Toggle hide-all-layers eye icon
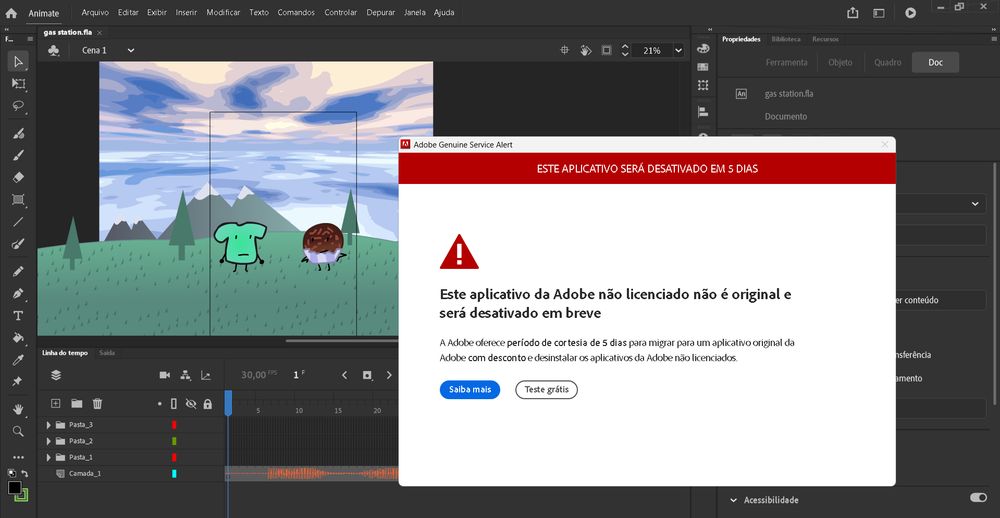1000x518 pixels. pos(191,404)
